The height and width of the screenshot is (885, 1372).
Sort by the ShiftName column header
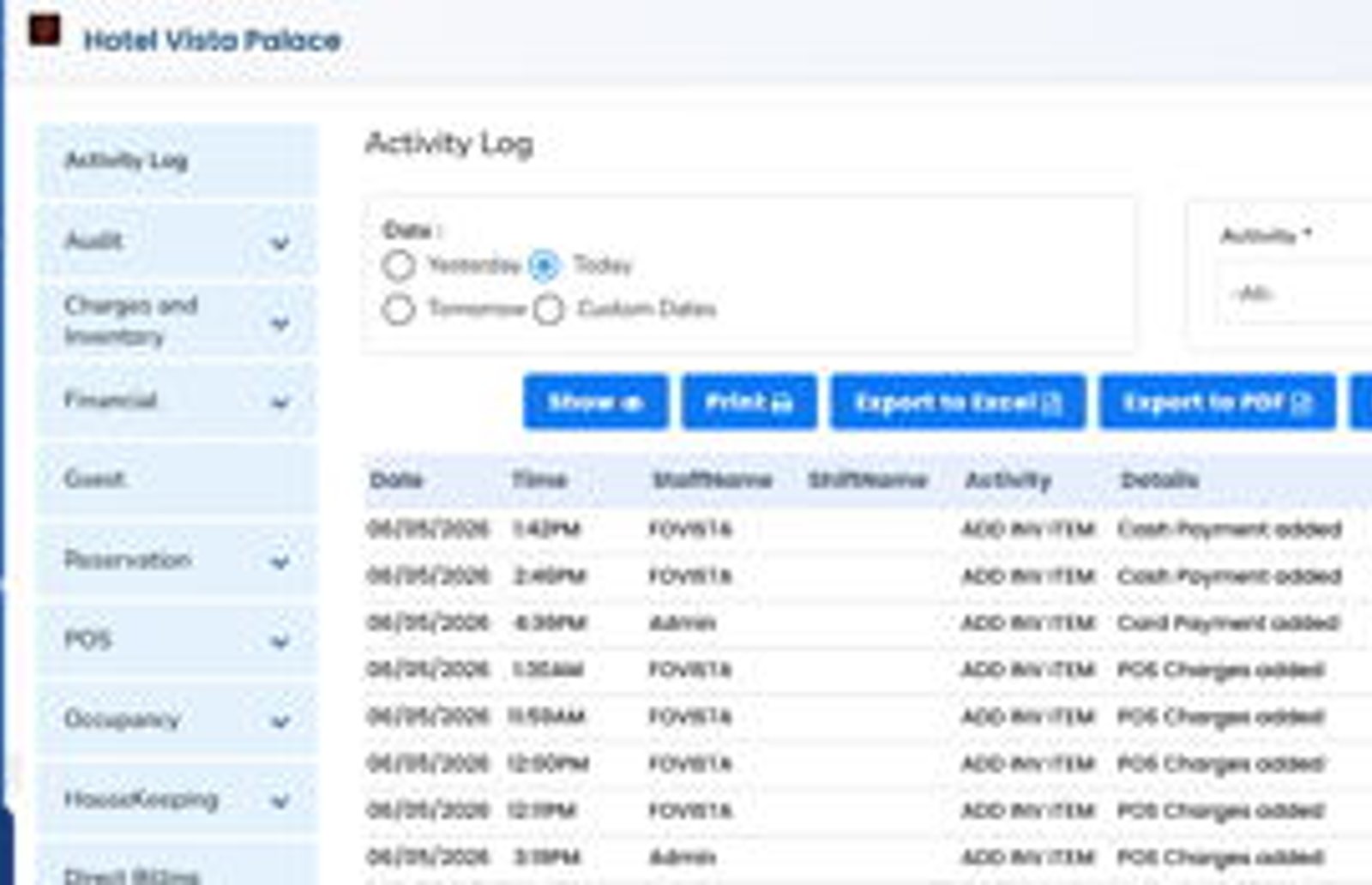click(x=868, y=480)
